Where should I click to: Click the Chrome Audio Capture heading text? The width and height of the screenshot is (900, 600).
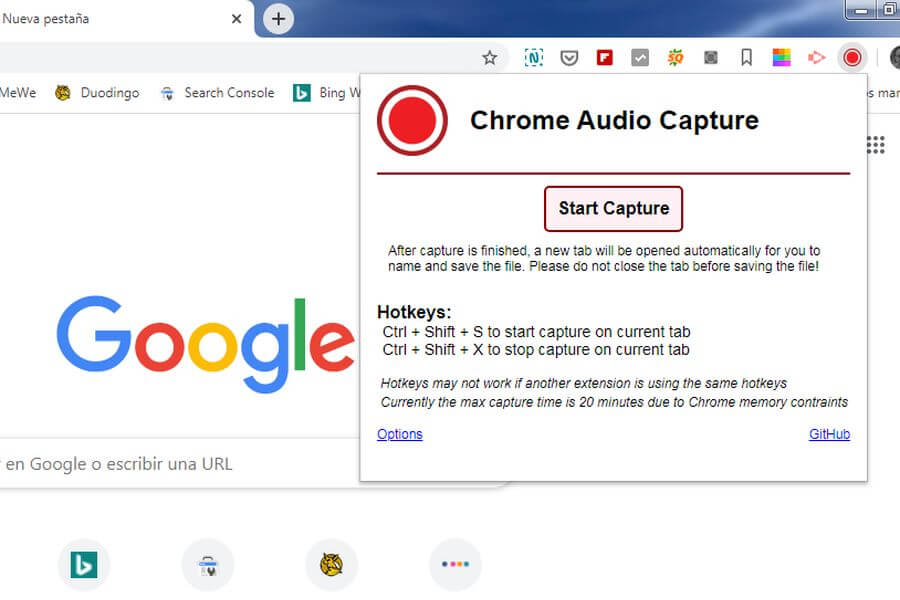tap(614, 121)
